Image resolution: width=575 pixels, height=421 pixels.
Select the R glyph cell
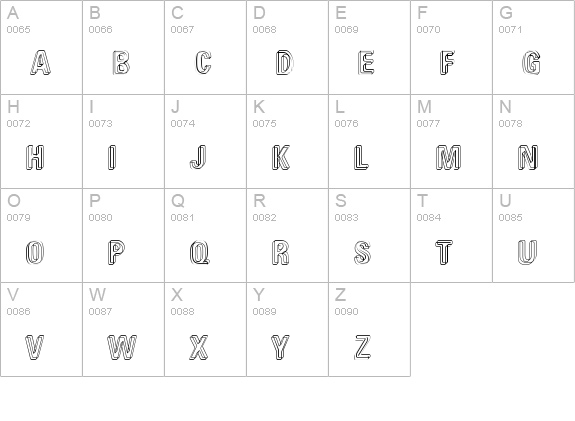[288, 235]
